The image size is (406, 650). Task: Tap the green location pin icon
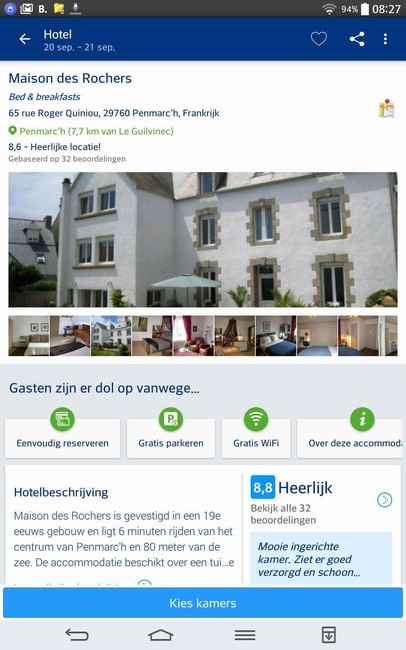[13, 131]
